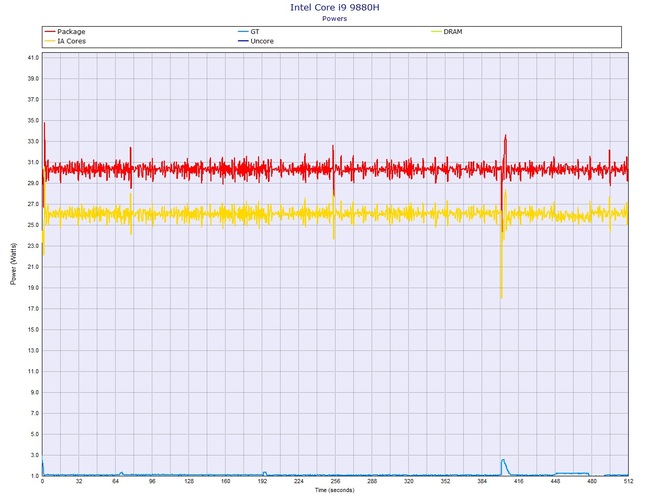
Task: Click the dark blue Uncore legend line
Action: (243, 41)
